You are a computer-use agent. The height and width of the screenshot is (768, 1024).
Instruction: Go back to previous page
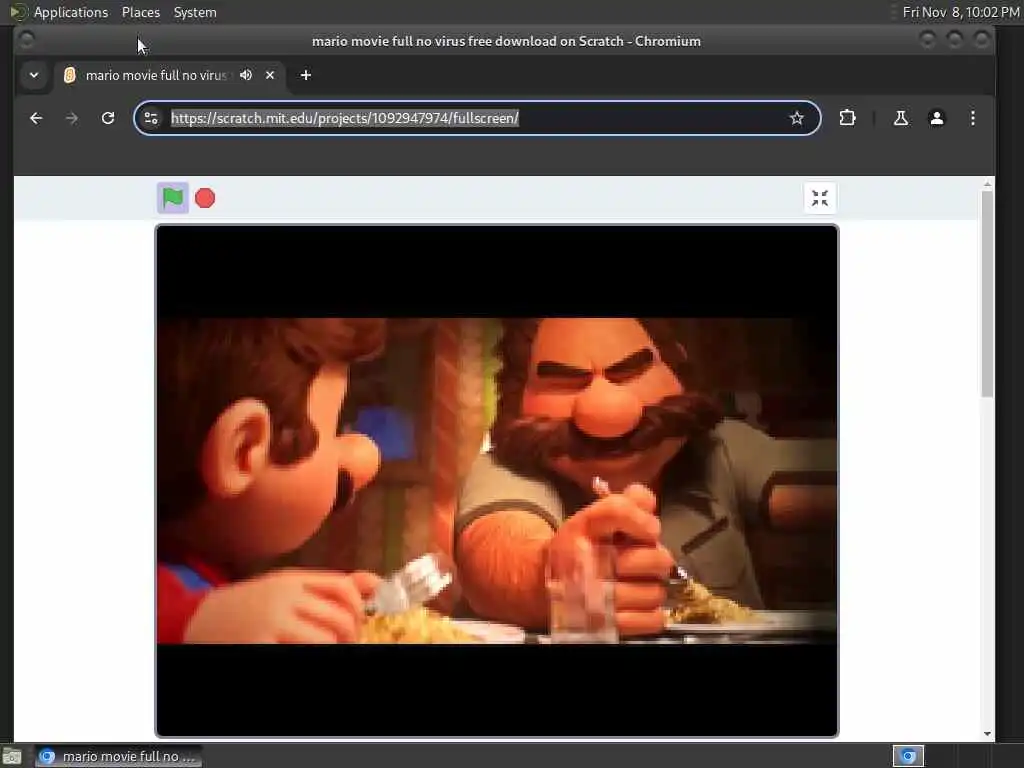[36, 118]
